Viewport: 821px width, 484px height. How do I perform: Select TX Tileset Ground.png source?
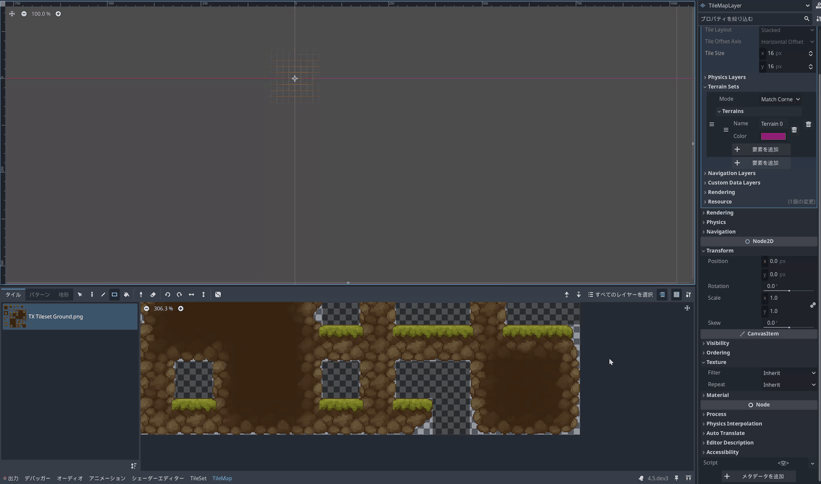pos(70,316)
